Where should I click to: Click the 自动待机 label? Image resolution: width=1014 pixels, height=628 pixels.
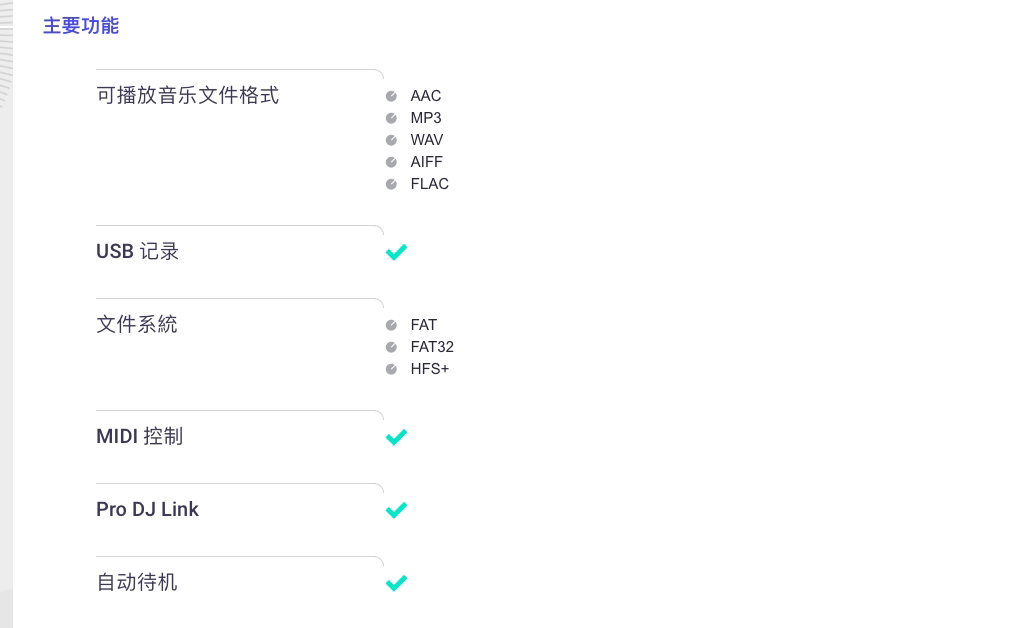click(x=136, y=582)
